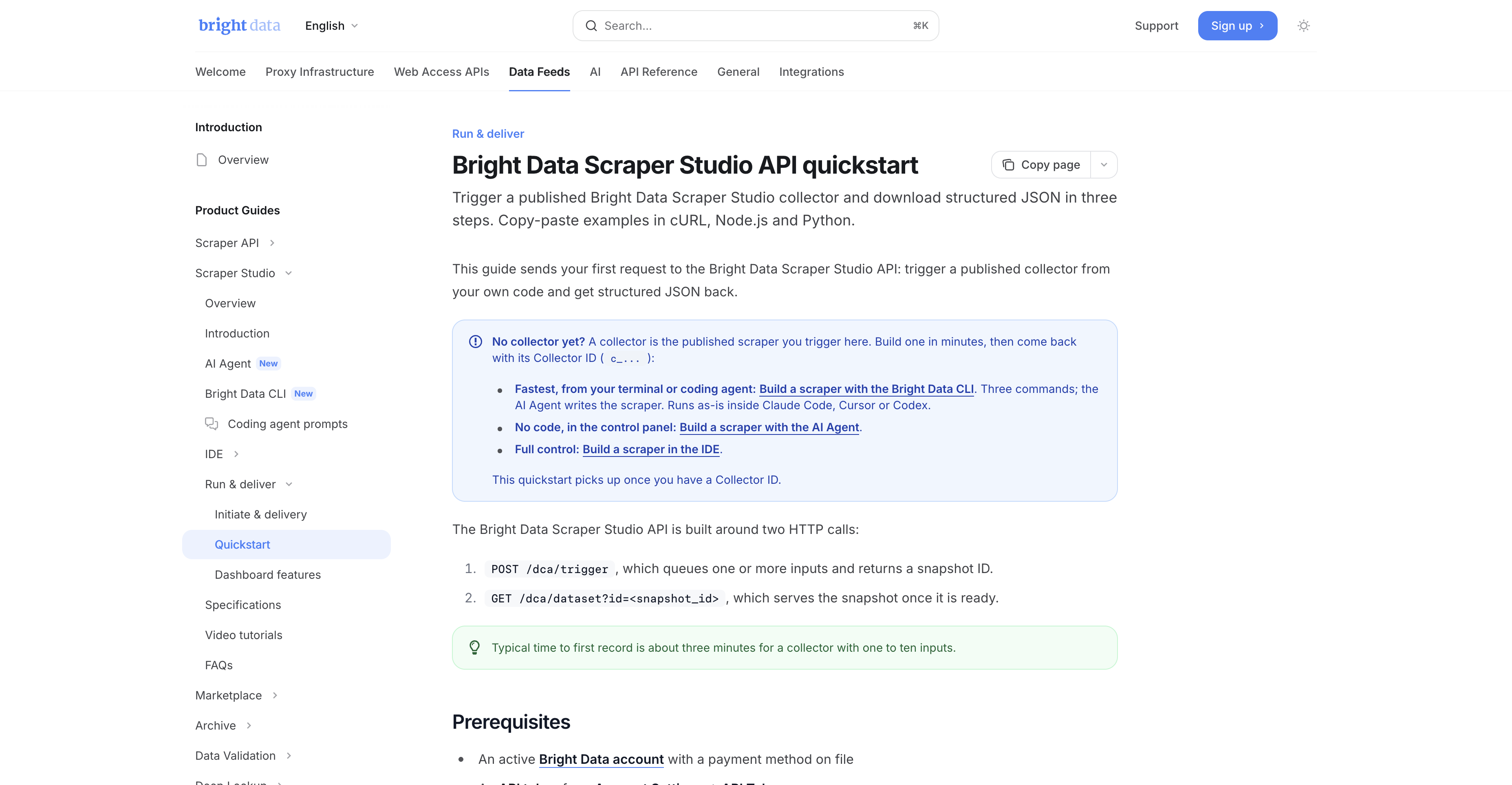This screenshot has height=785, width=1512.
Task: Open the Bright Data CLI sidebar page
Action: click(245, 394)
